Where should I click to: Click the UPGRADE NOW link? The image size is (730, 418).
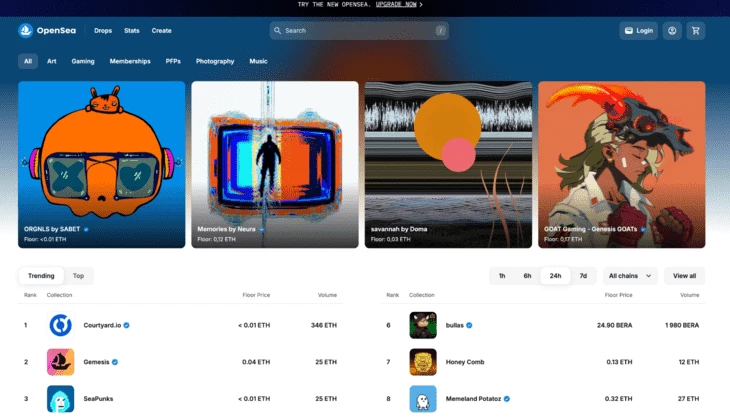[396, 4]
